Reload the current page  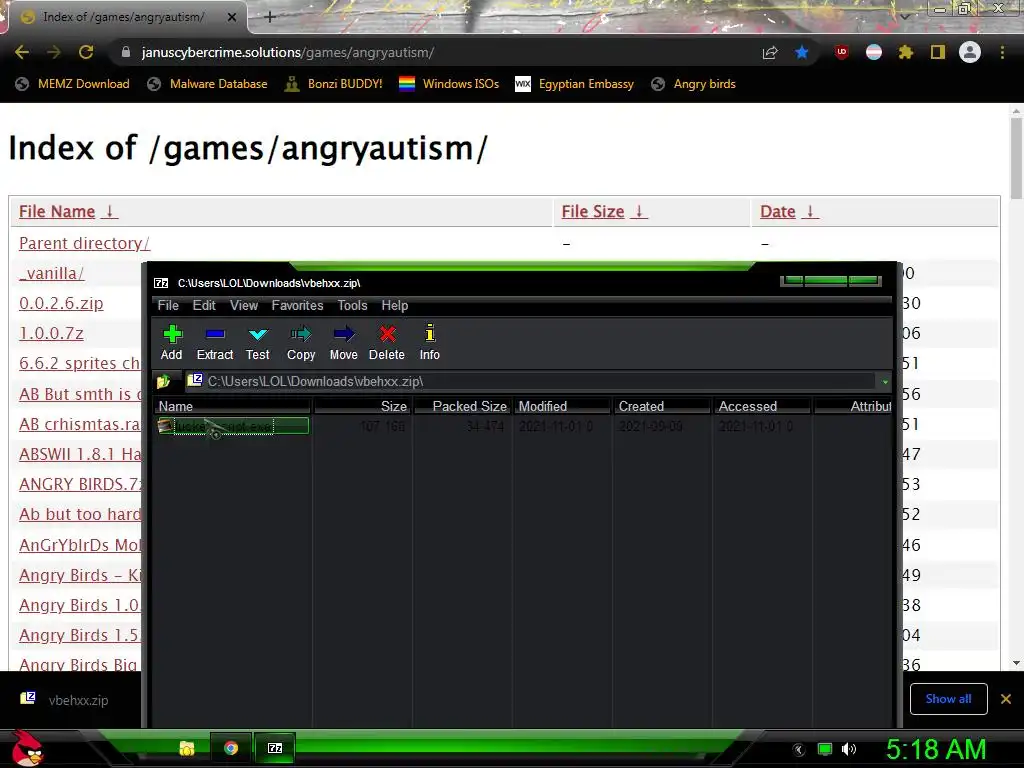(x=86, y=52)
